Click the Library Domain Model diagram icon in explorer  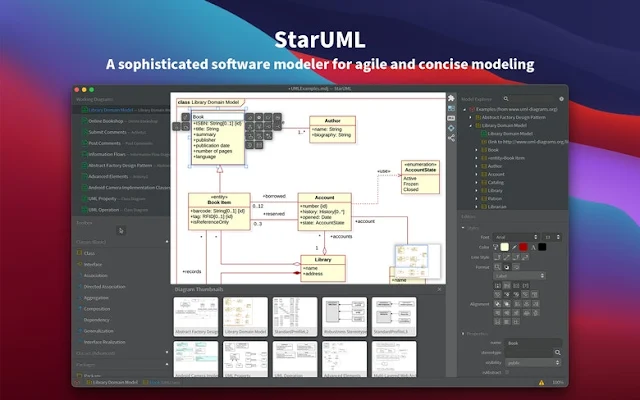click(484, 133)
